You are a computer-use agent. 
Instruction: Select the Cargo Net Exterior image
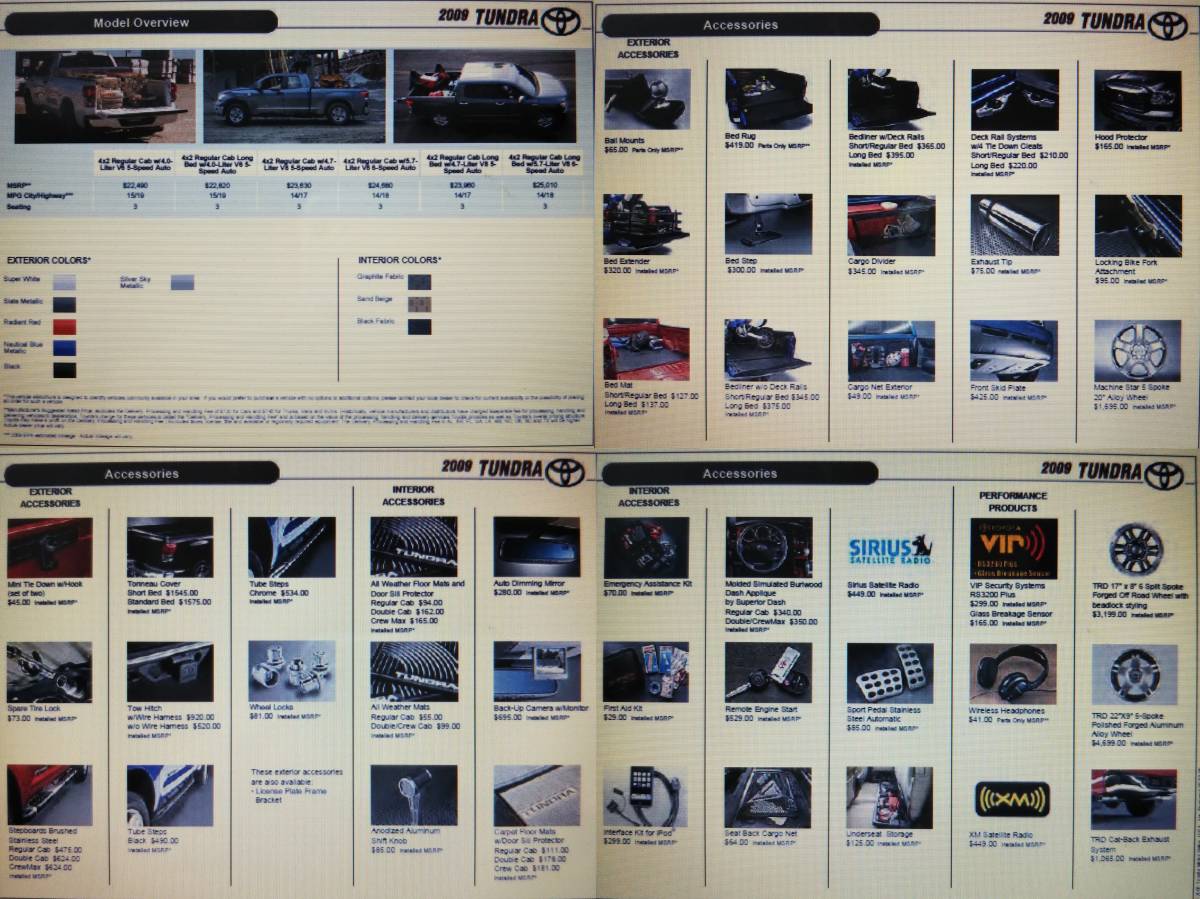point(891,351)
